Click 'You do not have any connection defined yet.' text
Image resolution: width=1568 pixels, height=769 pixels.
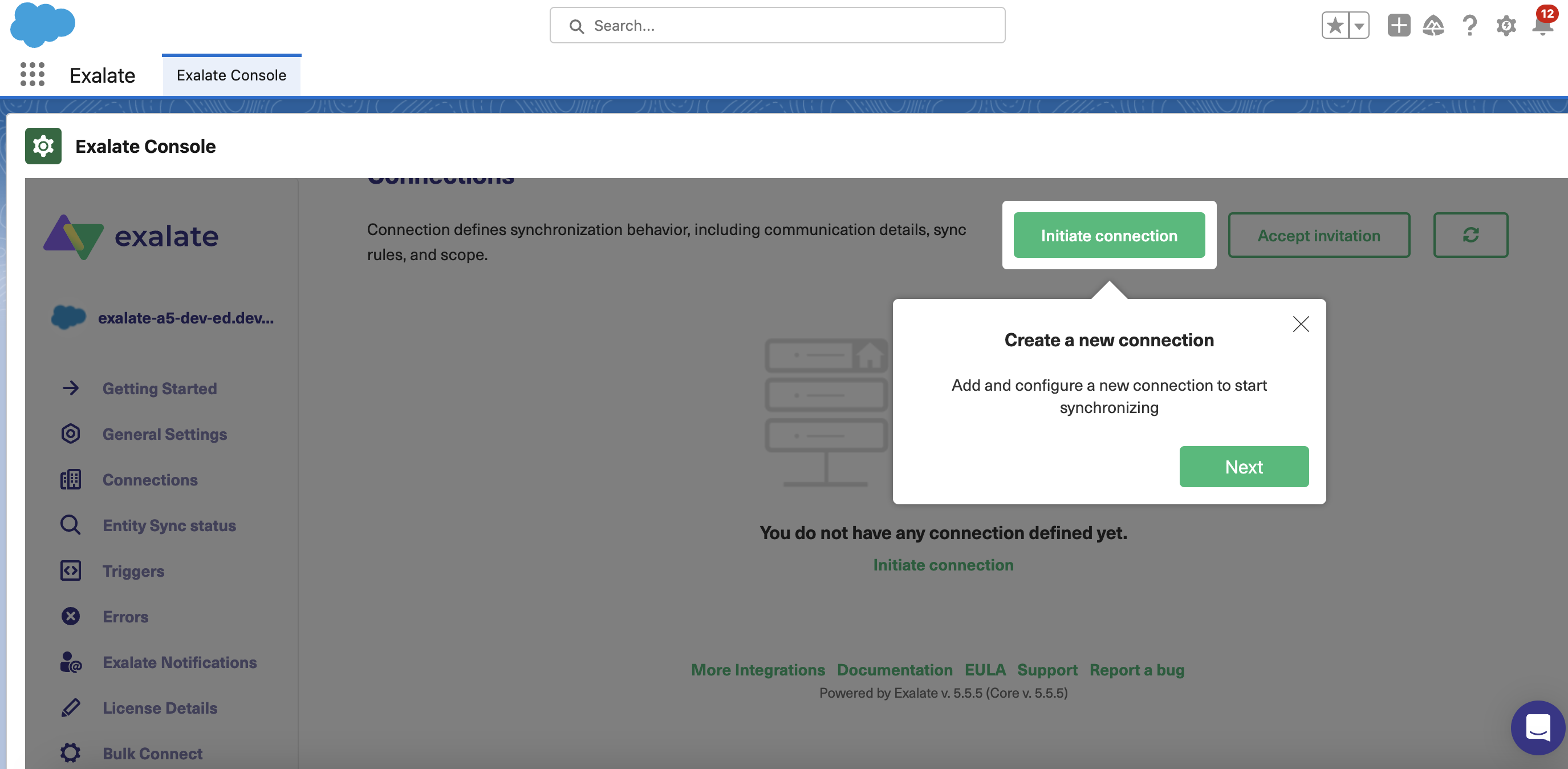(x=943, y=533)
